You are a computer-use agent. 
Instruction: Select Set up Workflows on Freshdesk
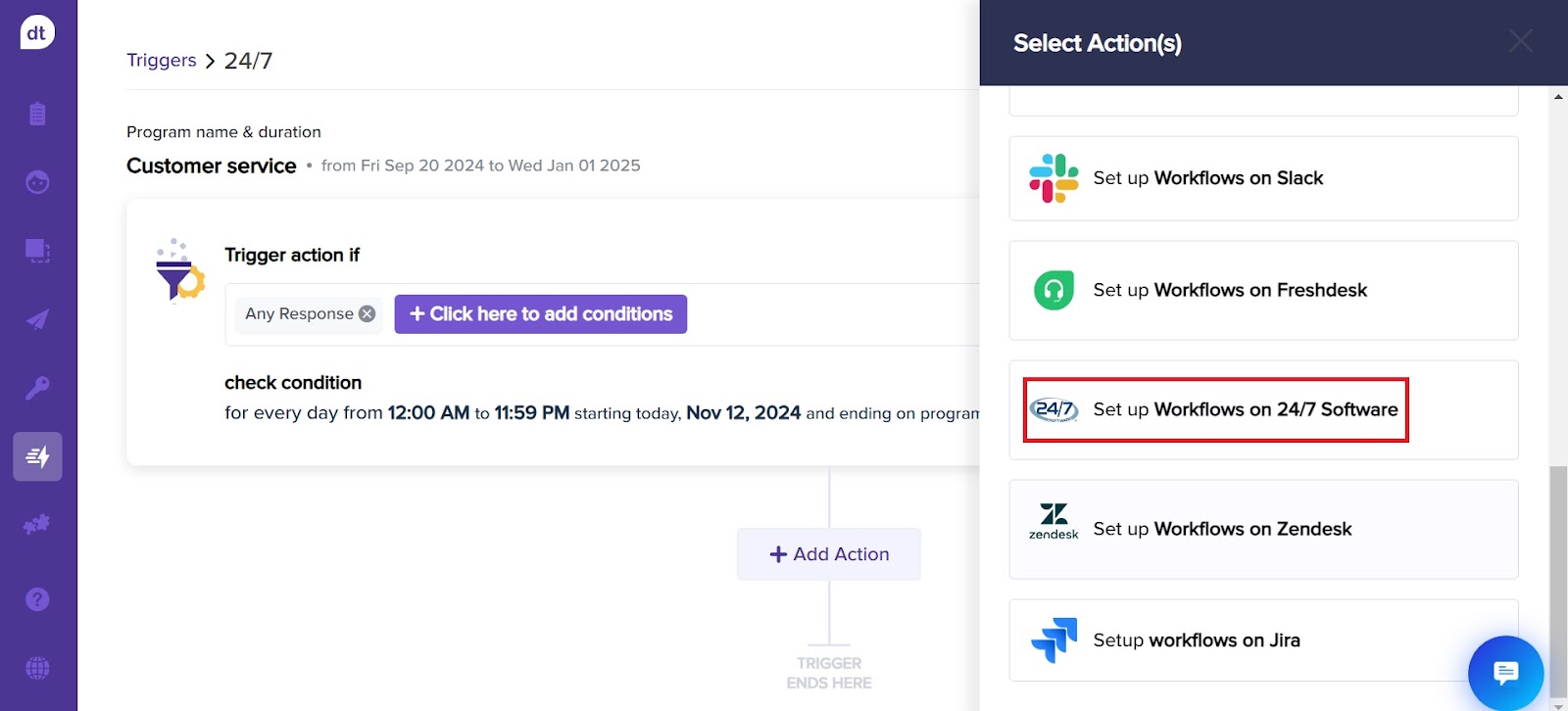click(x=1263, y=291)
